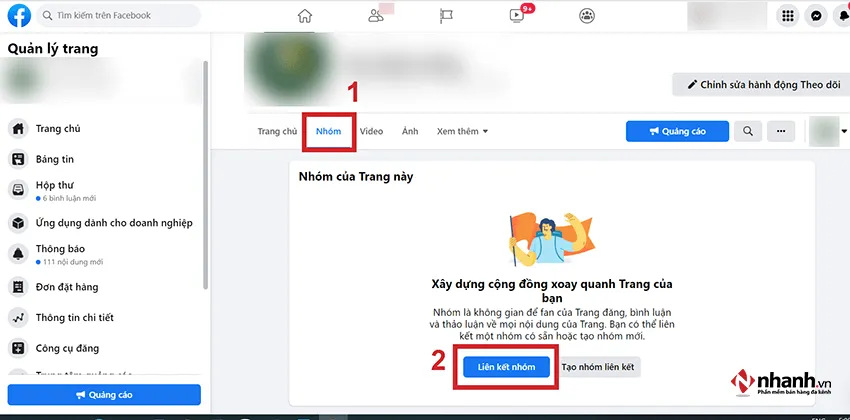The width and height of the screenshot is (850, 420).
Task: Click the Hộp thư inbox icon in sidebar
Action: pyautogui.click(x=18, y=190)
